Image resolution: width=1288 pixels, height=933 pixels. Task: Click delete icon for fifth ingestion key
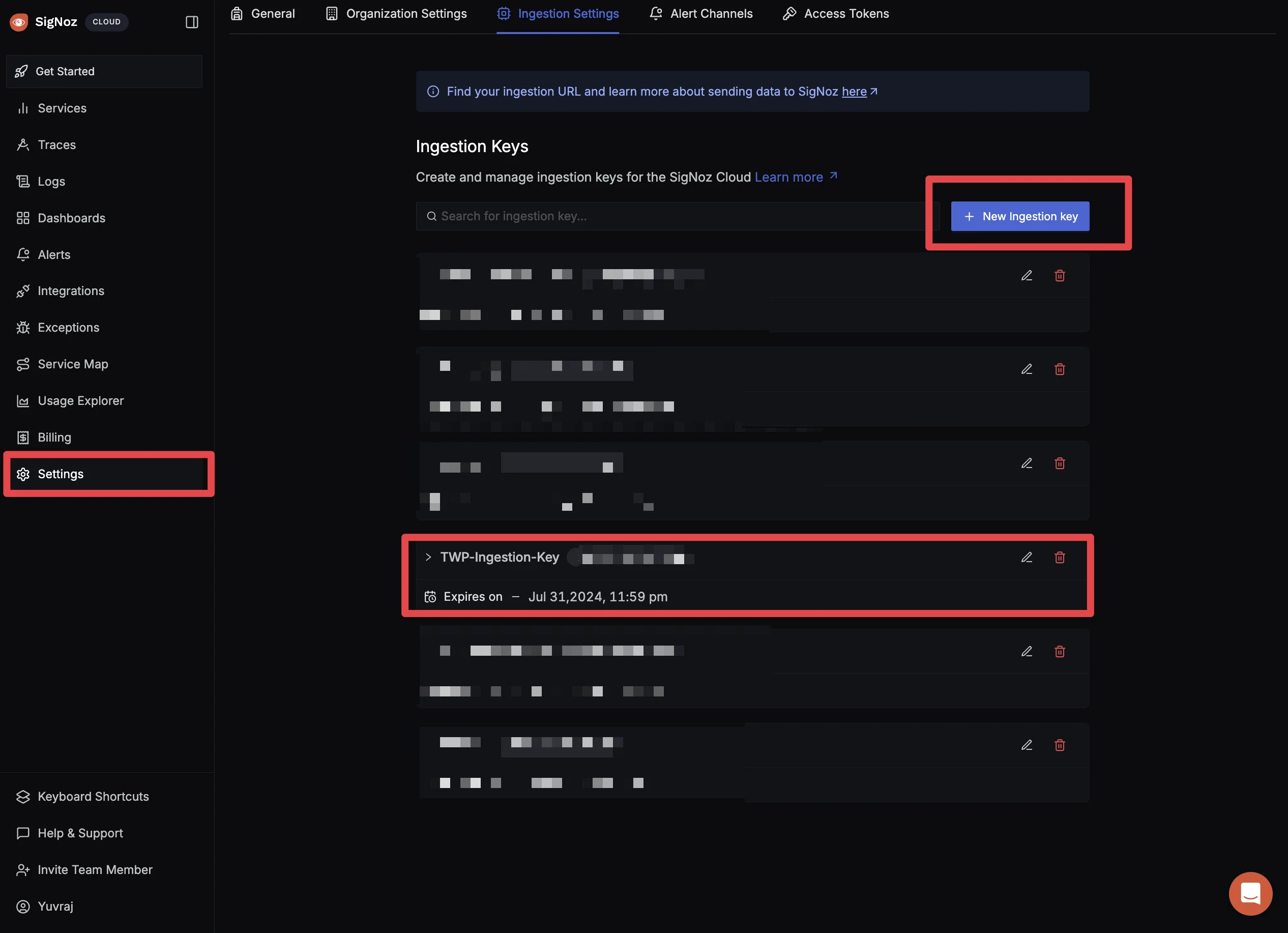(1059, 651)
